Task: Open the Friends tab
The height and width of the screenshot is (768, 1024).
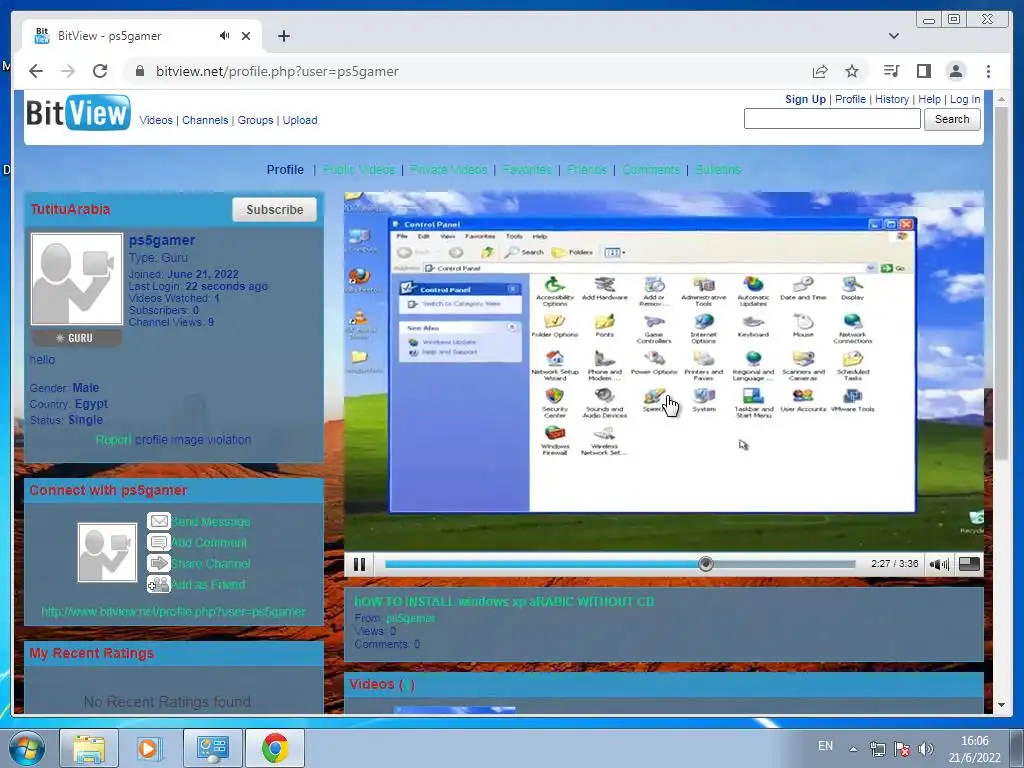Action: click(x=587, y=170)
